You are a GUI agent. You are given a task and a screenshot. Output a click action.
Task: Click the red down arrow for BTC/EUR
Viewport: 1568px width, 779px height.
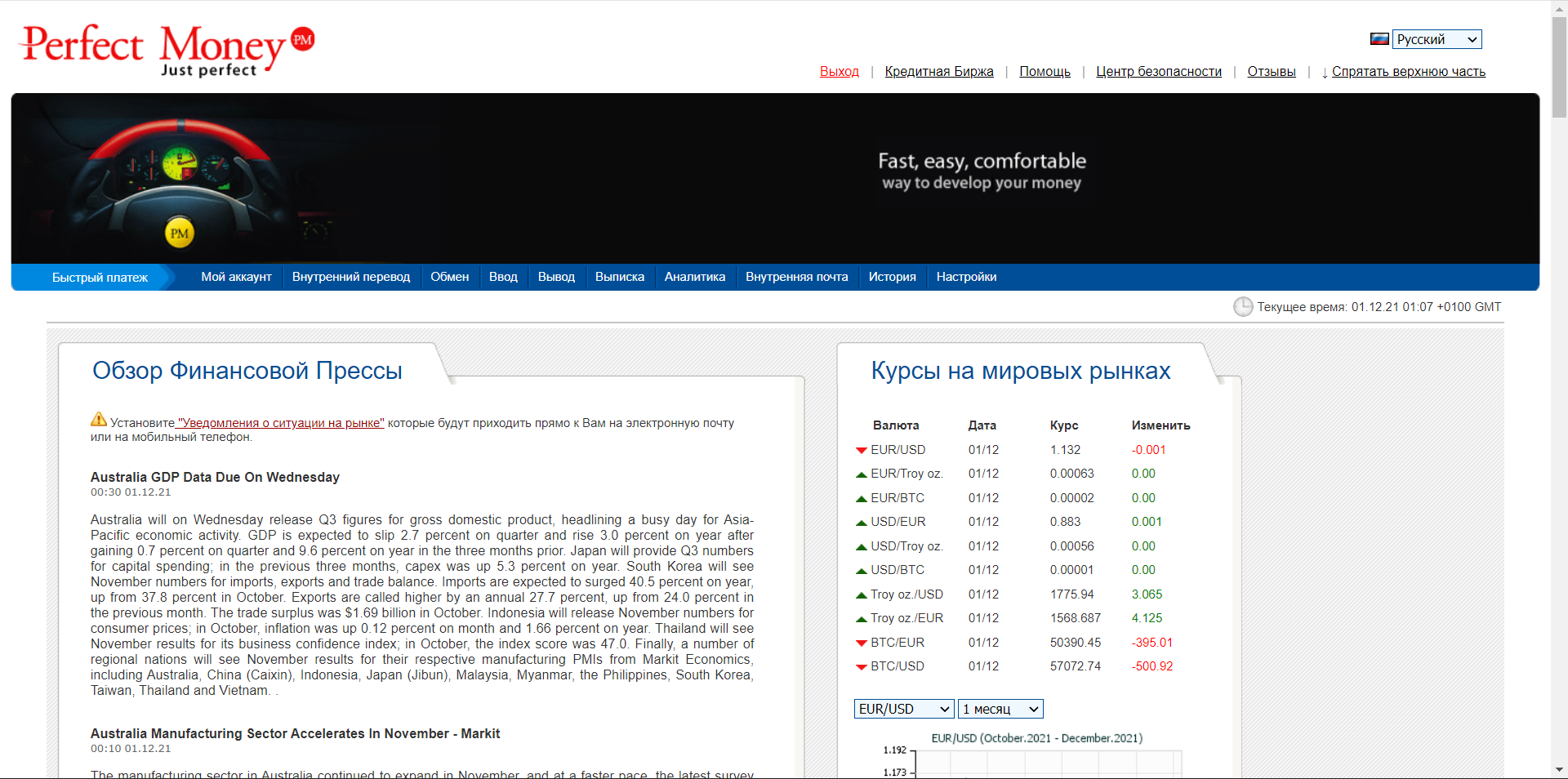click(x=861, y=643)
